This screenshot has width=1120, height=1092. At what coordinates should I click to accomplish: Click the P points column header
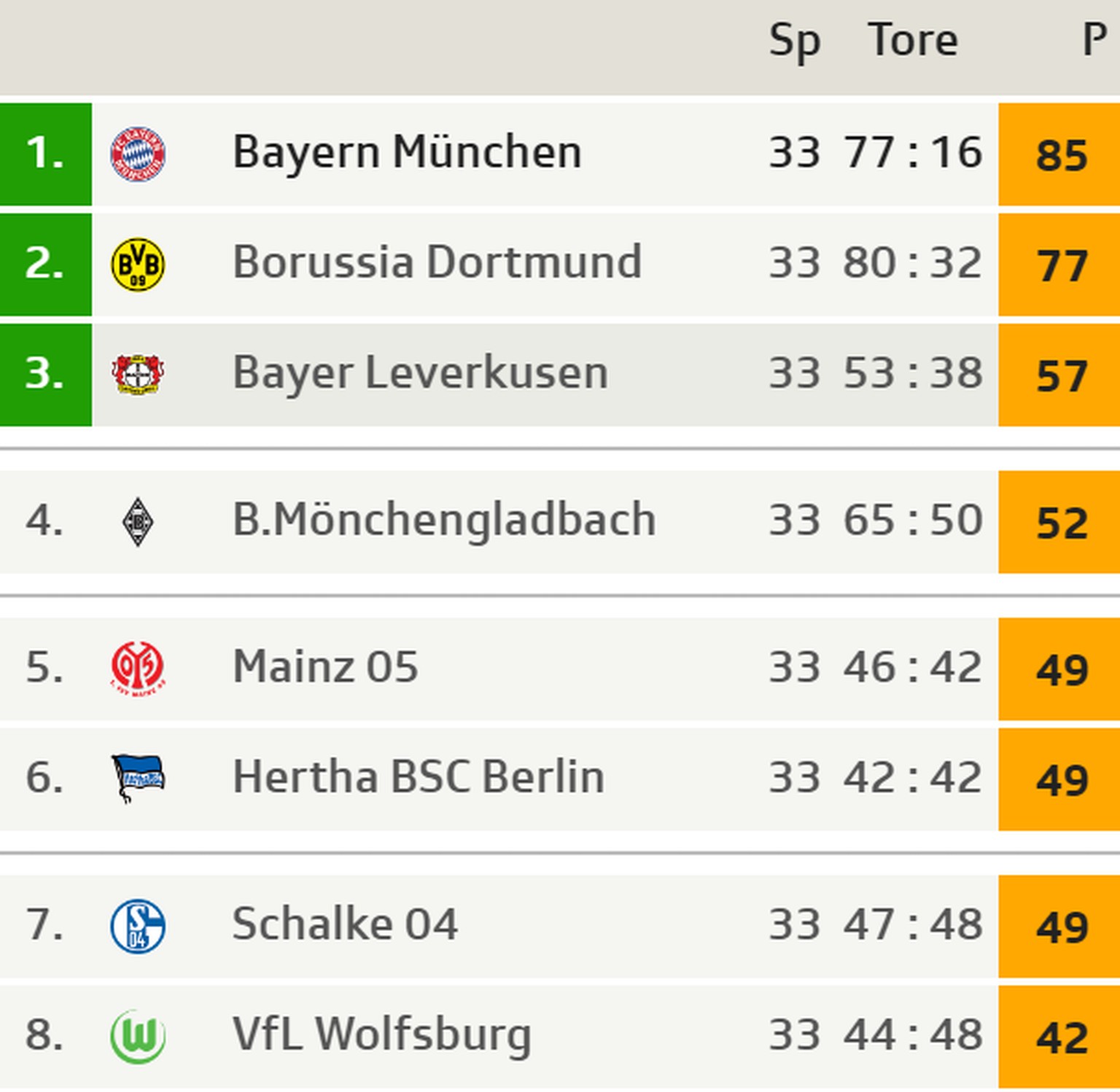pyautogui.click(x=1094, y=41)
